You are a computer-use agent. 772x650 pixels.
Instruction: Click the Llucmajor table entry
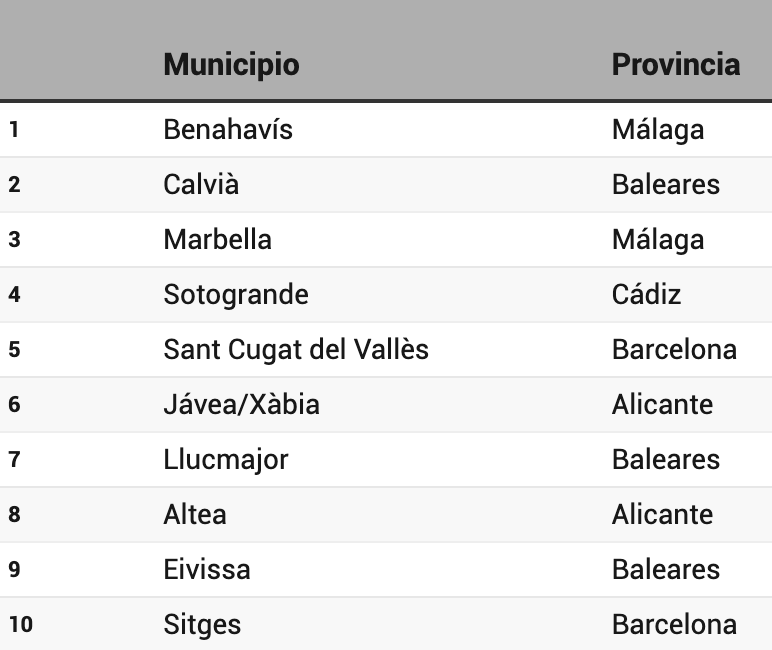(225, 460)
